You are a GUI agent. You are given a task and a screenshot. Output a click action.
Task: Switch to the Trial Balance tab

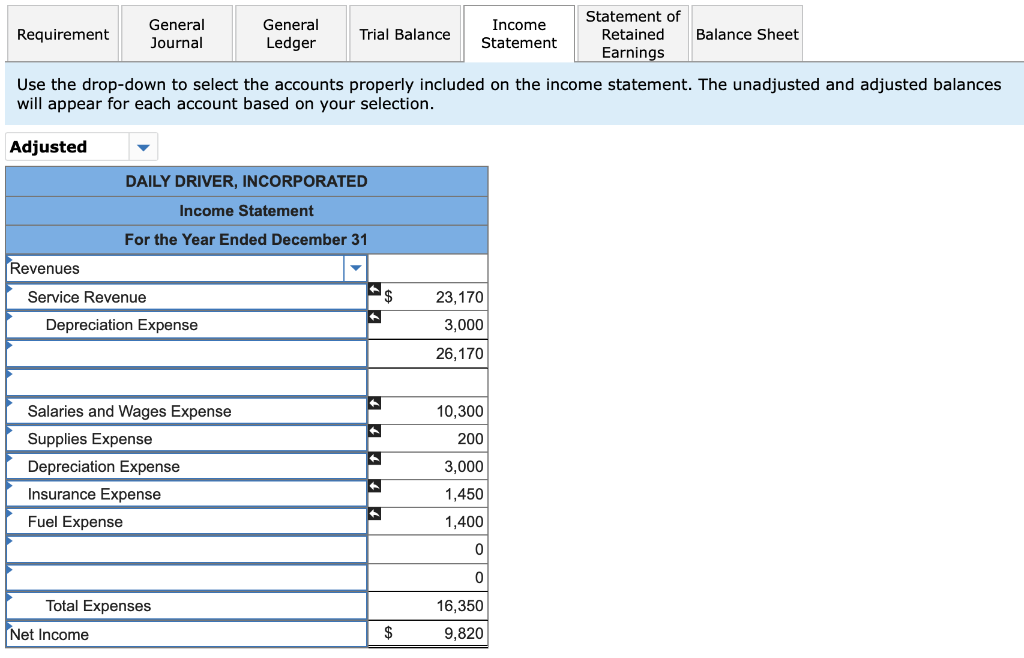(405, 34)
